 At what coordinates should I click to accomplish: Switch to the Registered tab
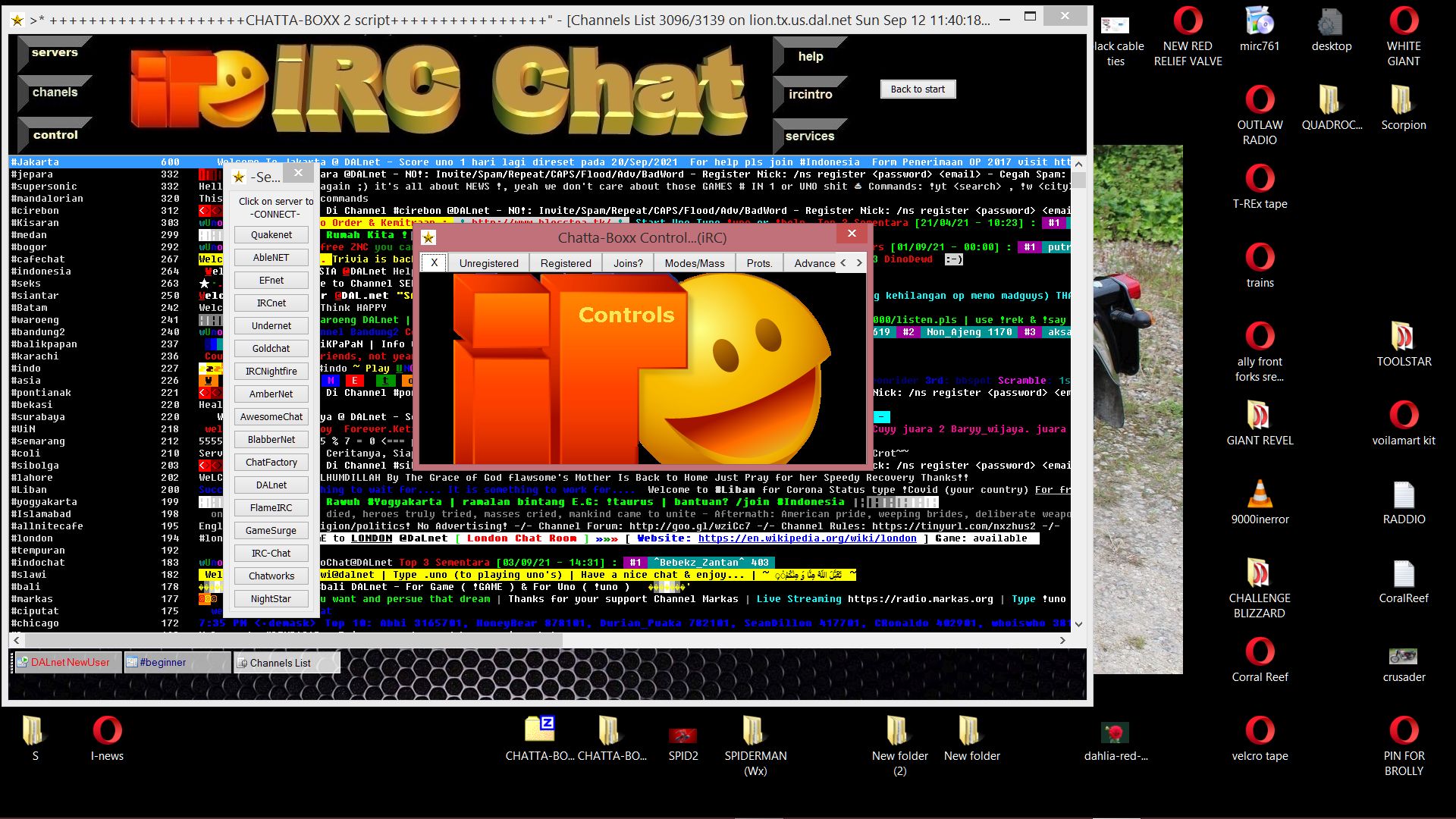[x=566, y=263]
